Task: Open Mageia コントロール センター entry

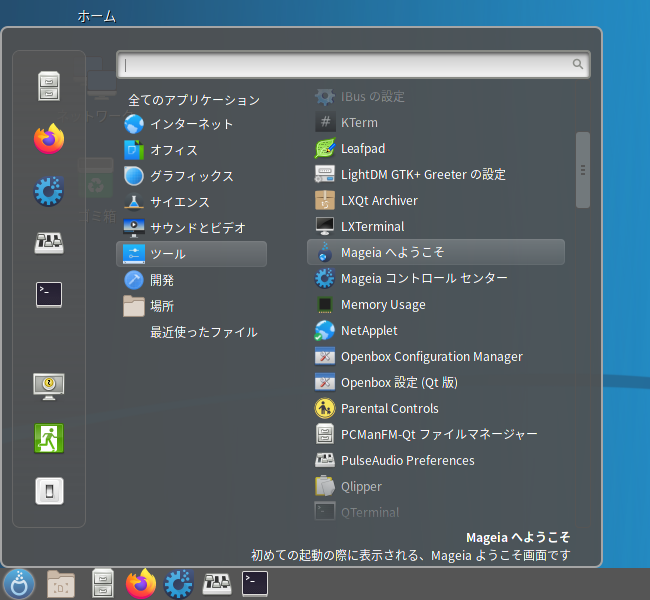Action: (x=436, y=278)
